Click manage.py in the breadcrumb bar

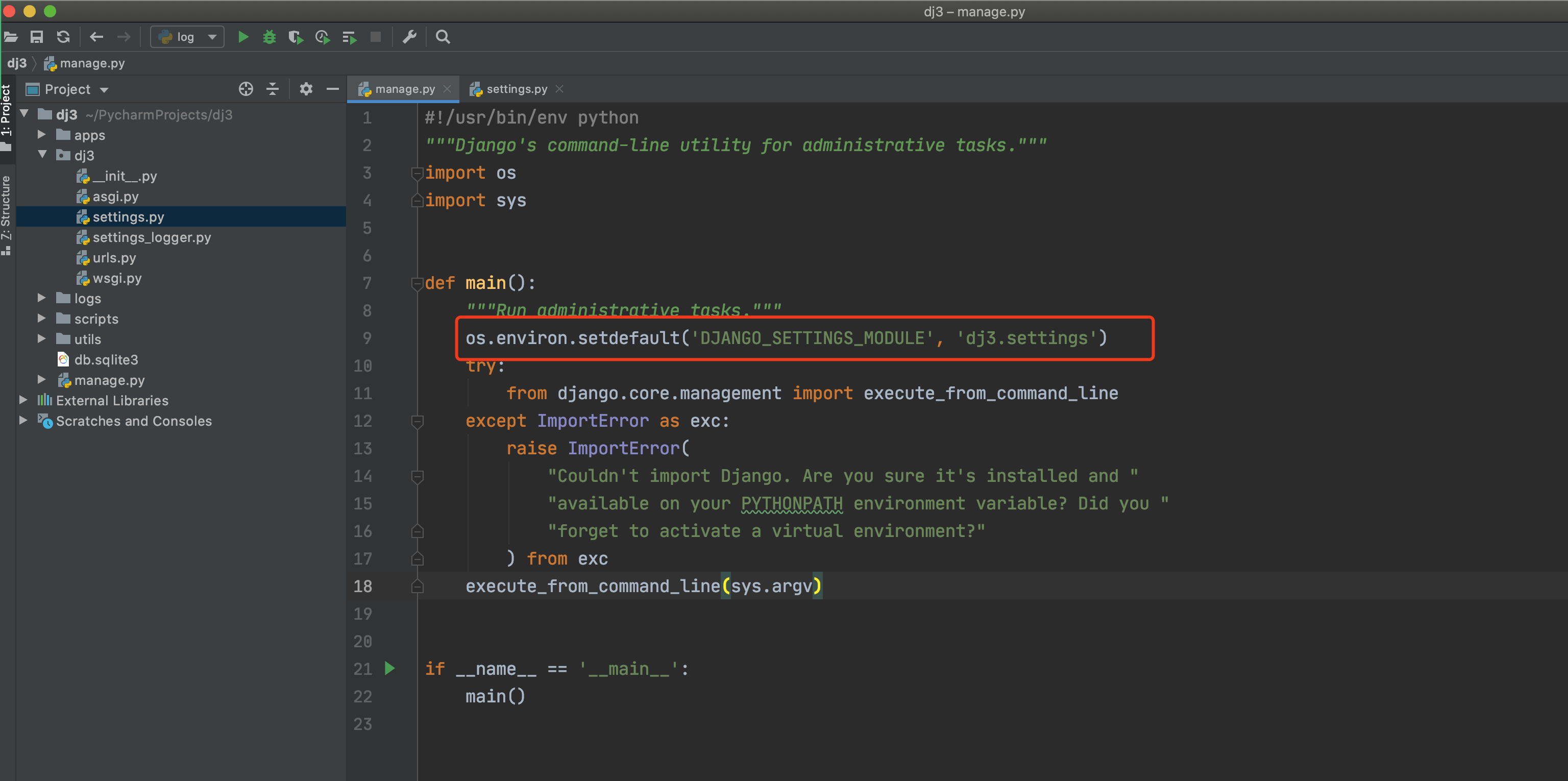(85, 63)
